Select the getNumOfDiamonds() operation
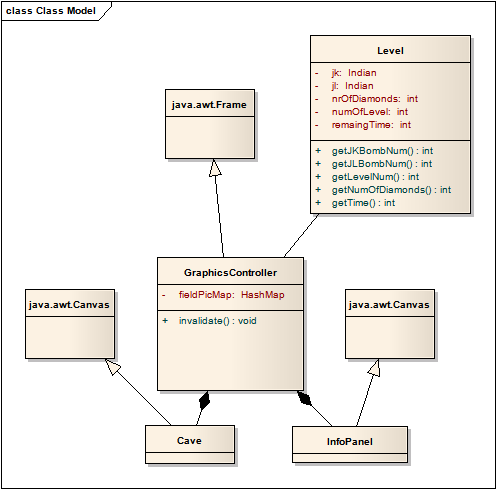 tap(391, 190)
